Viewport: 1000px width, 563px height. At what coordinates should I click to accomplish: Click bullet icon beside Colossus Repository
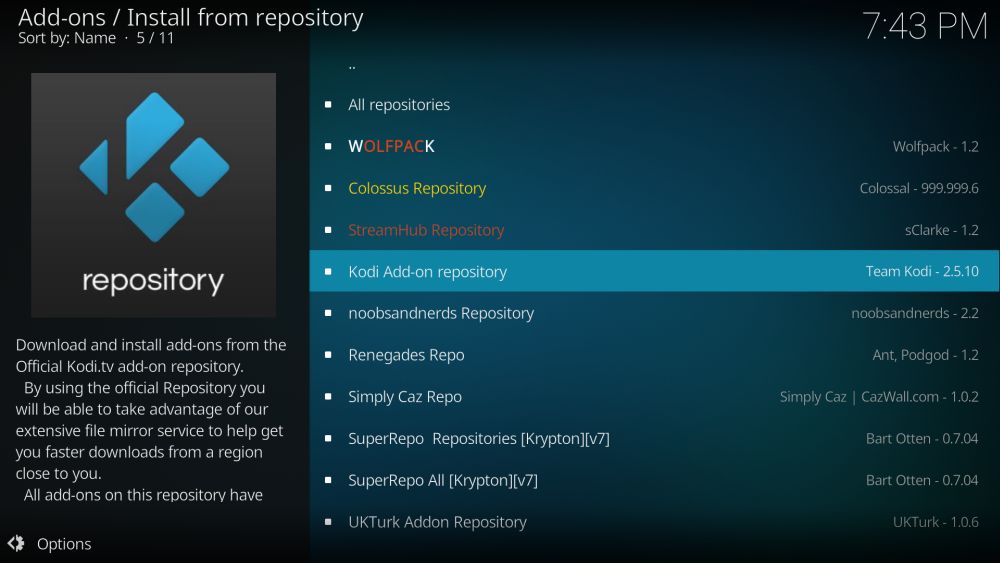pyautogui.click(x=328, y=188)
